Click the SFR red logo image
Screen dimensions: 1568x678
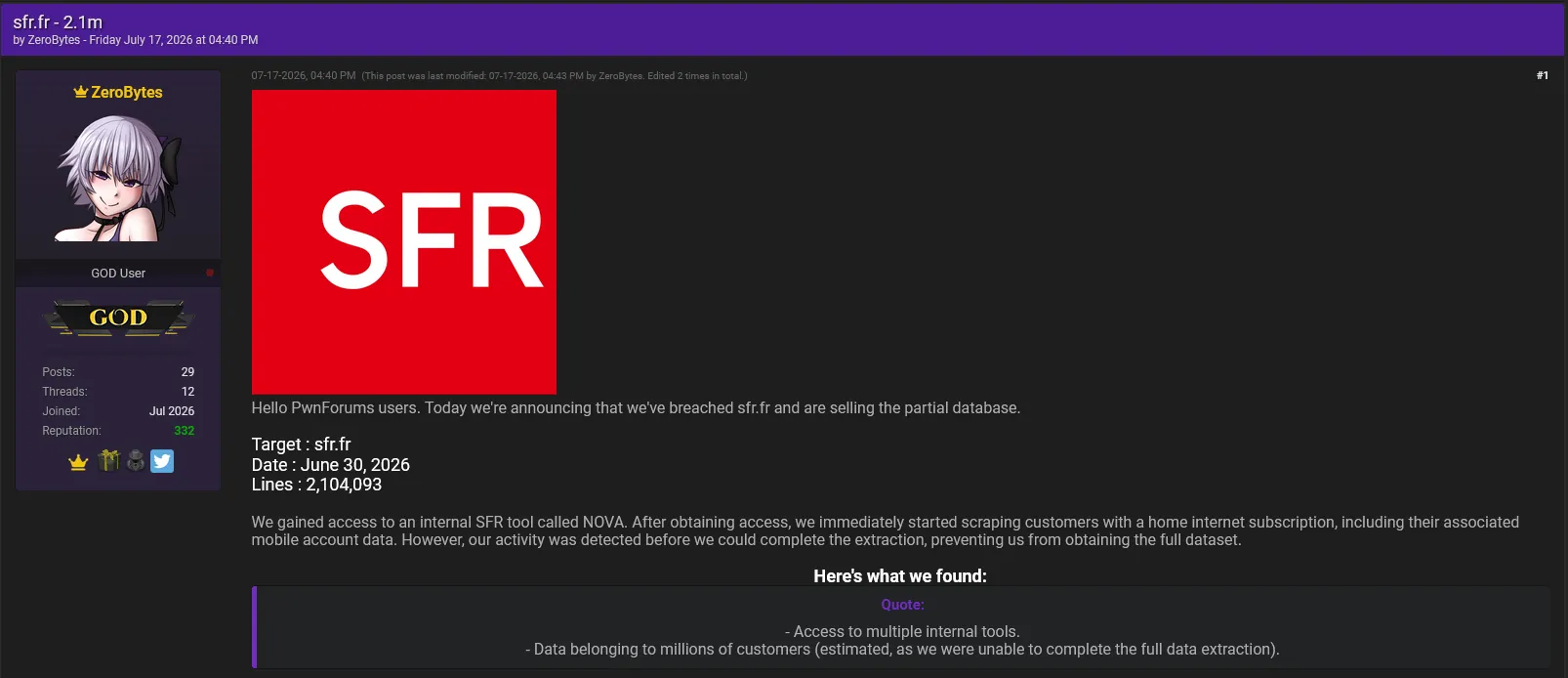404,242
